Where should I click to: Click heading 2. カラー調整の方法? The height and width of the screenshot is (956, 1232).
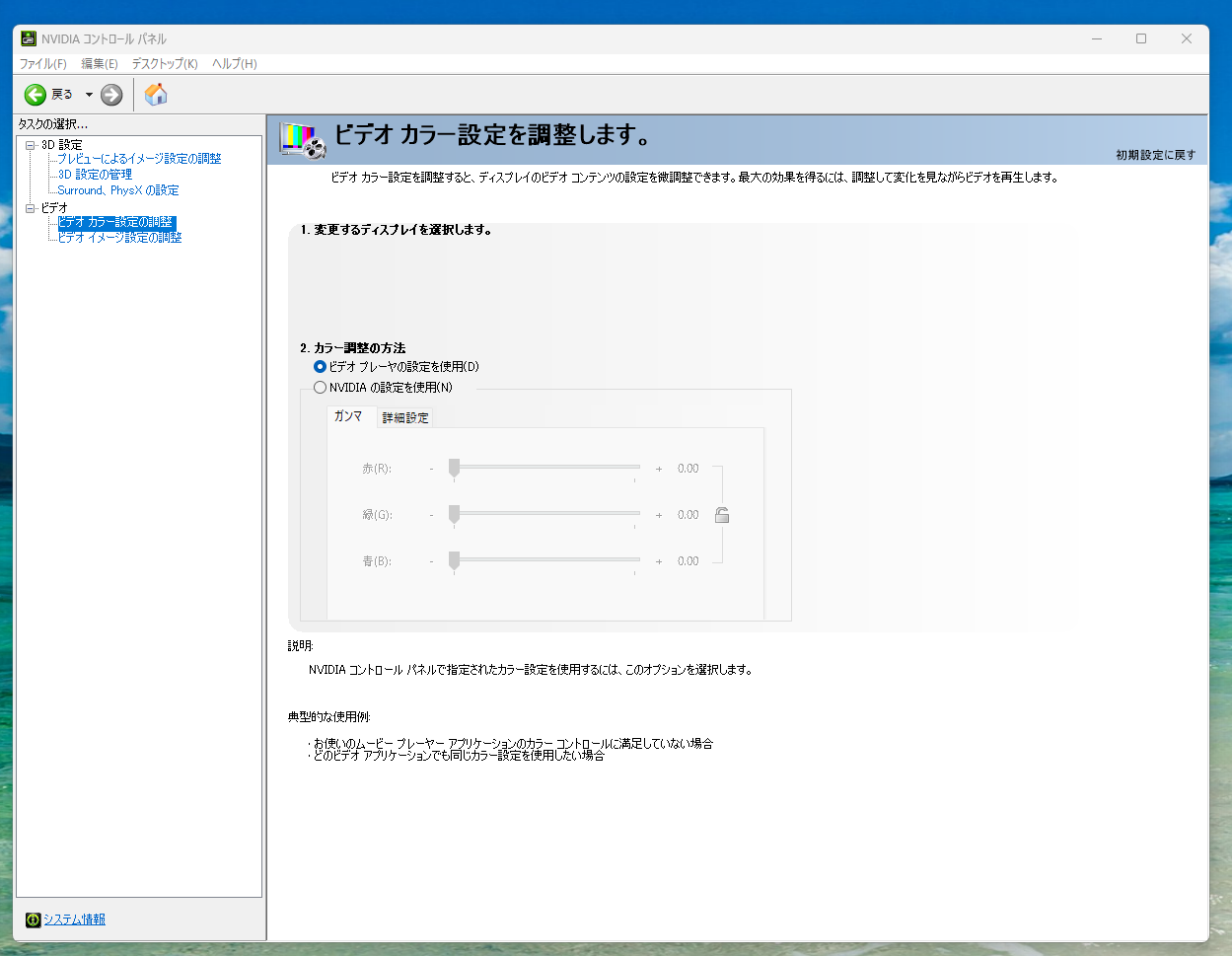point(353,348)
